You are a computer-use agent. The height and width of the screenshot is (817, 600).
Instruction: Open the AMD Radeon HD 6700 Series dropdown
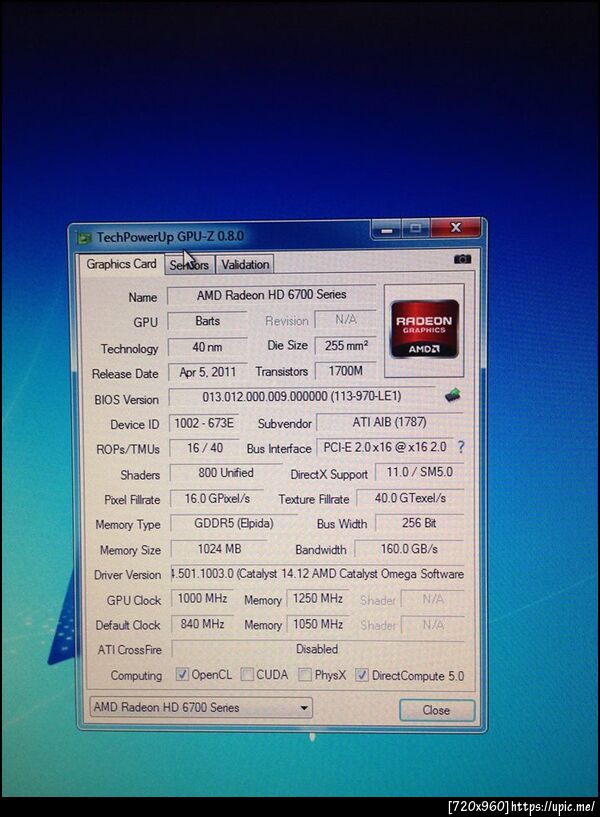pyautogui.click(x=201, y=707)
